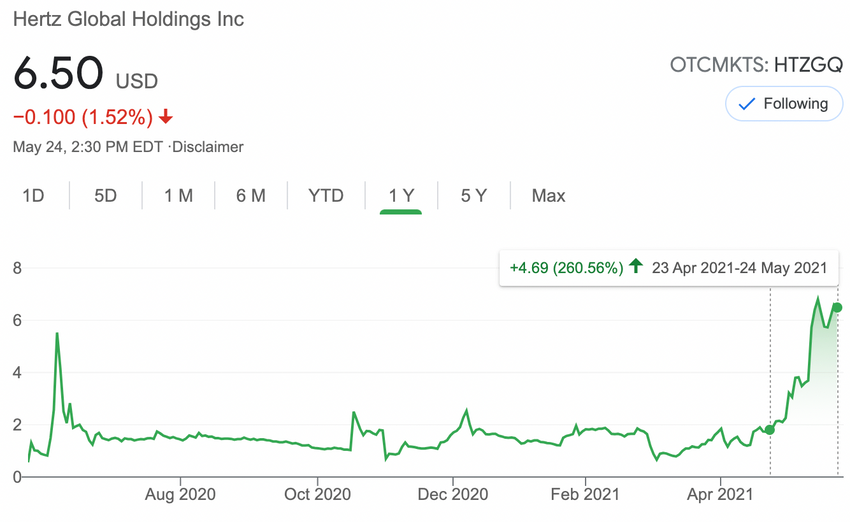Click the 6.50 price value
The width and height of the screenshot is (850, 522).
coord(58,73)
